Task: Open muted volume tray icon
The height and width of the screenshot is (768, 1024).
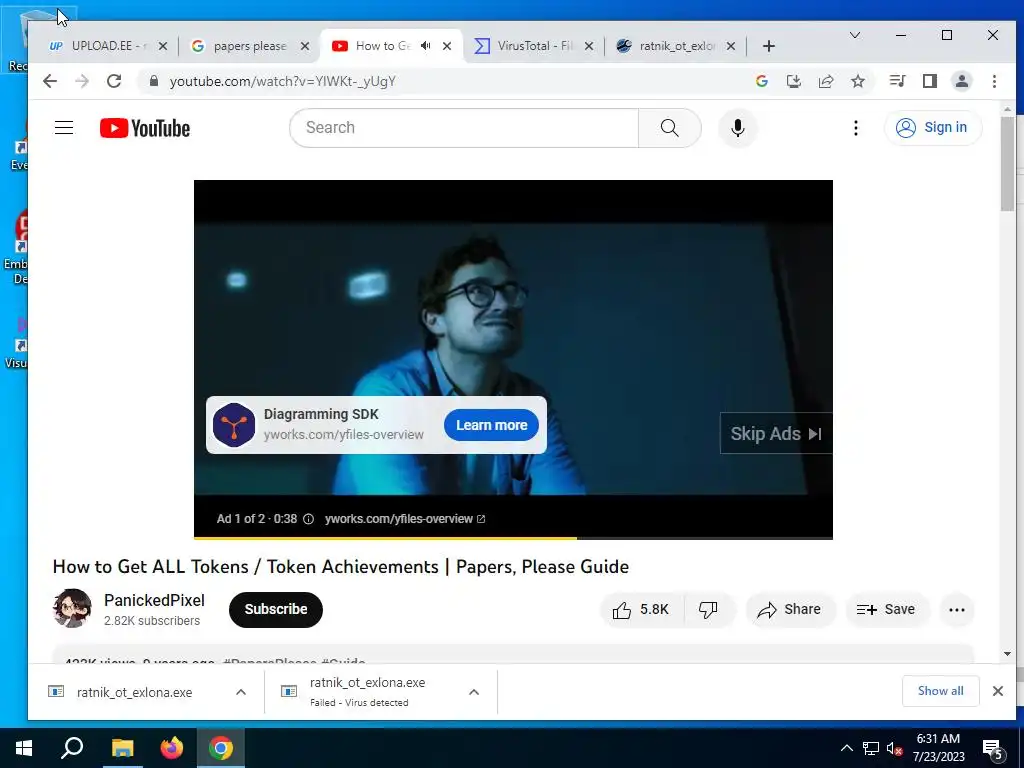Action: coord(895,748)
